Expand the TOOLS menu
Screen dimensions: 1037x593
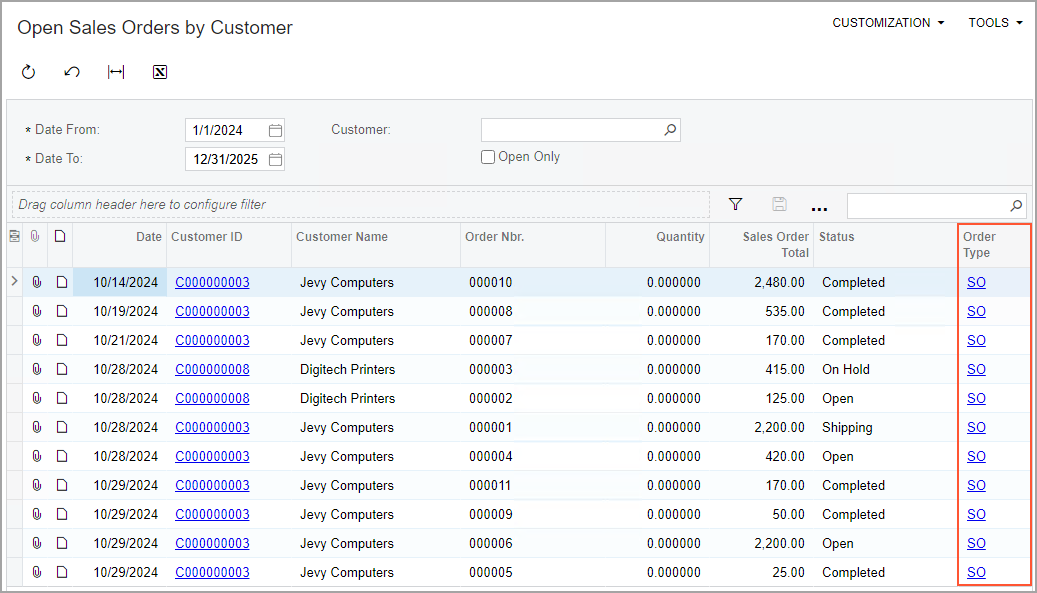(995, 23)
